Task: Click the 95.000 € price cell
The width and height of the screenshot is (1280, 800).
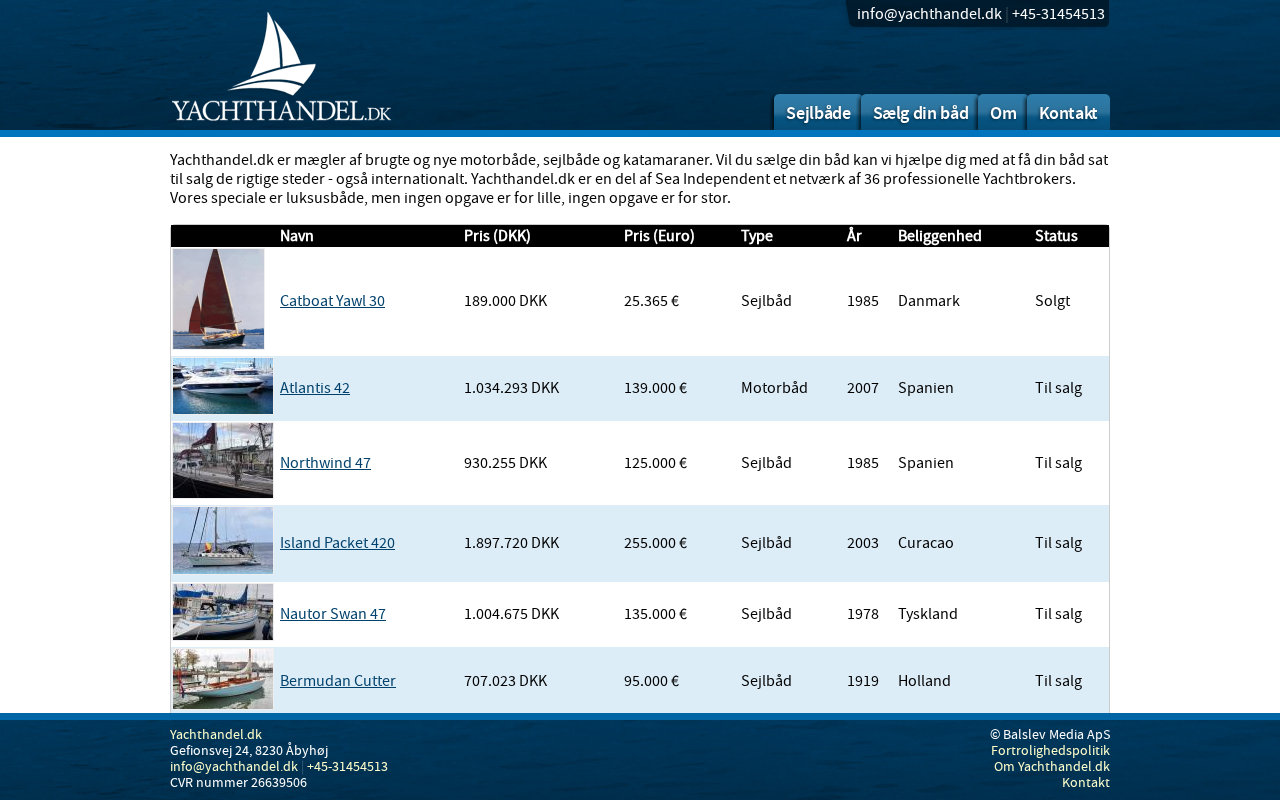Action: point(652,681)
